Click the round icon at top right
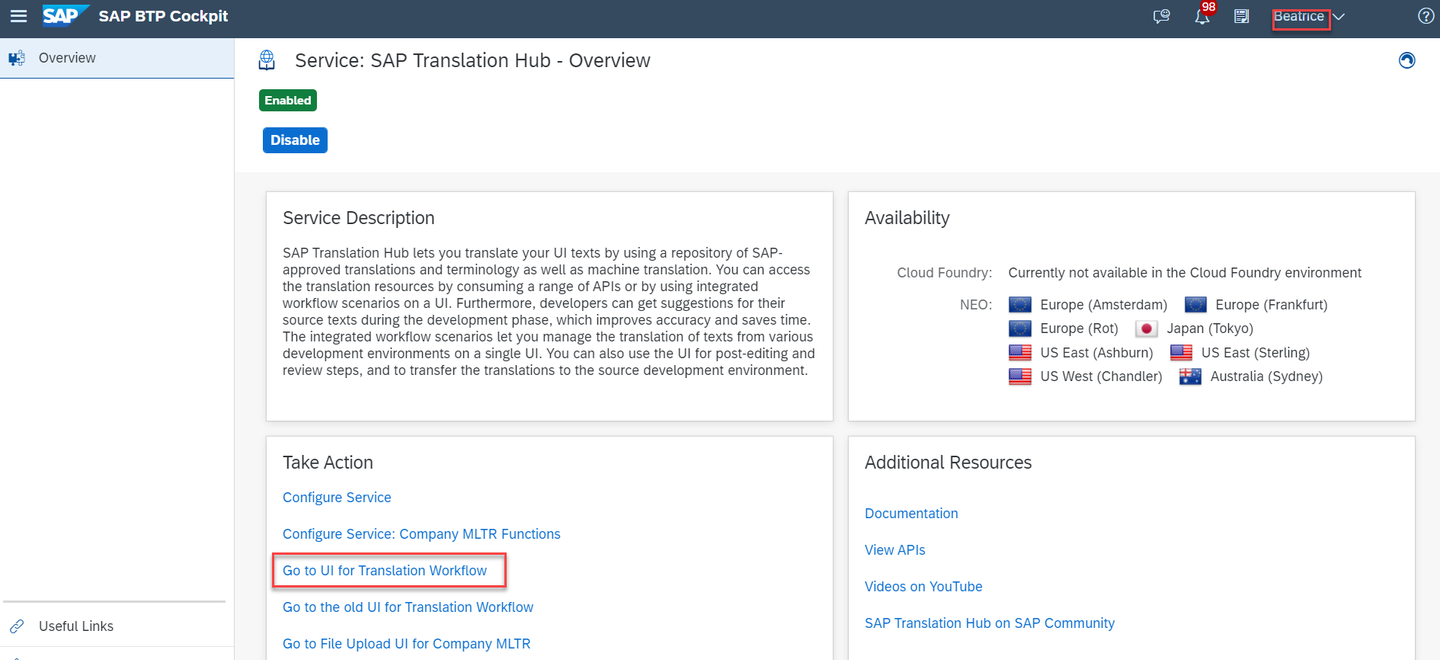The width and height of the screenshot is (1440, 660). click(1407, 61)
